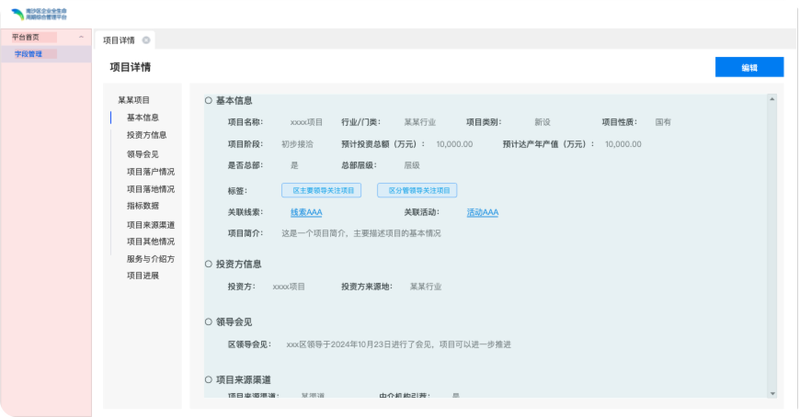Click the 新设 project category value
Viewport: 800px width, 417px height.
542,122
